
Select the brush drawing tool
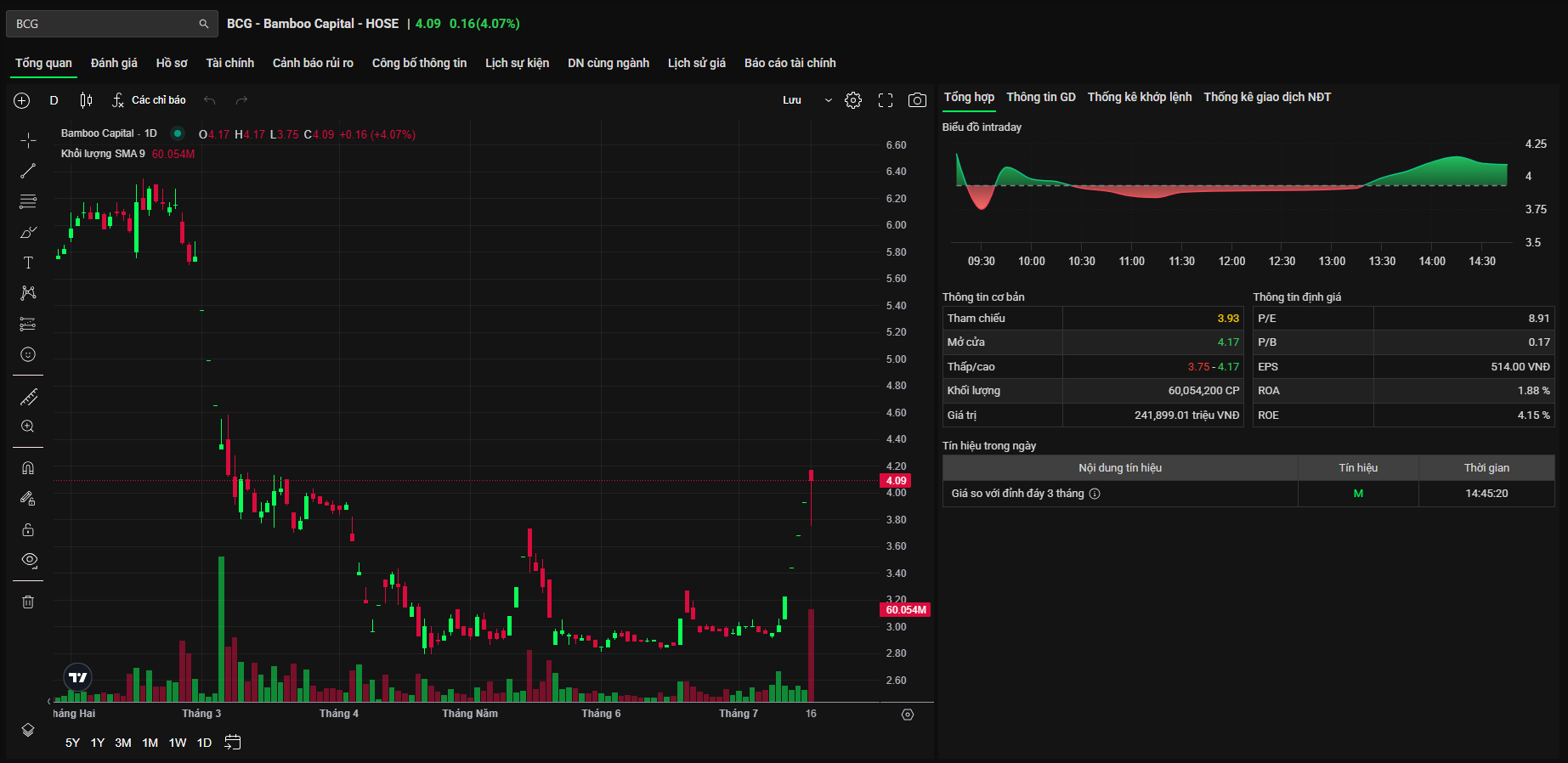(28, 232)
